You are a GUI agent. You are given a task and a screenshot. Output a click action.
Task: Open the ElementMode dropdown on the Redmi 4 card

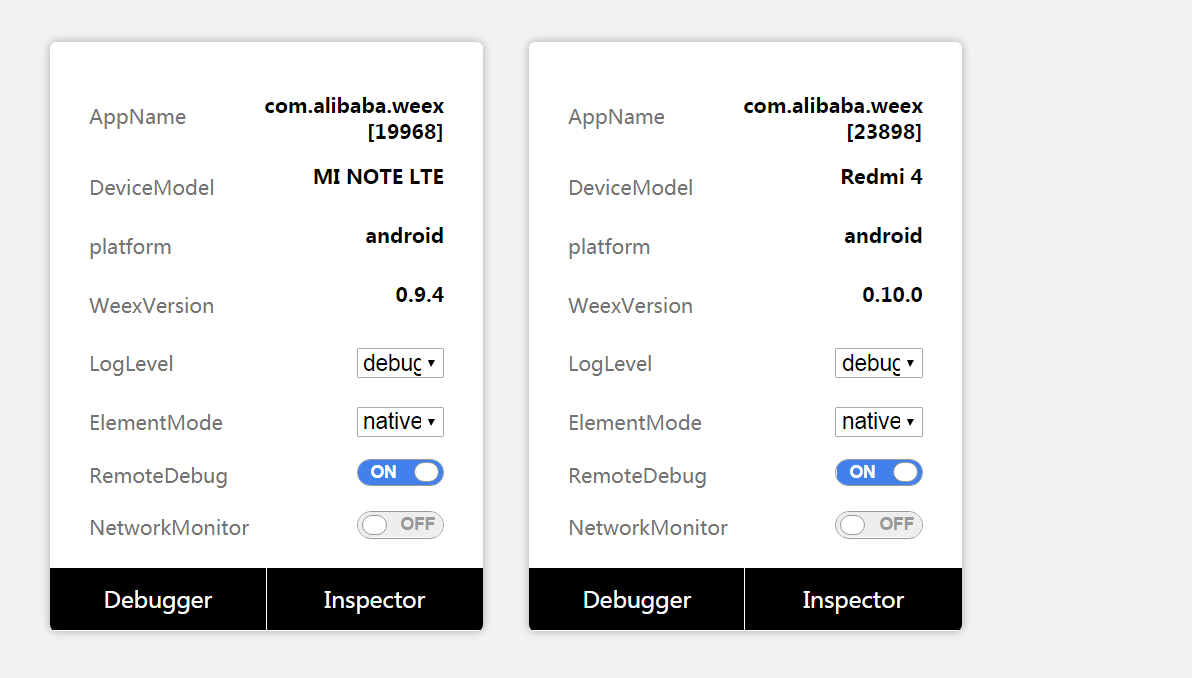click(878, 422)
